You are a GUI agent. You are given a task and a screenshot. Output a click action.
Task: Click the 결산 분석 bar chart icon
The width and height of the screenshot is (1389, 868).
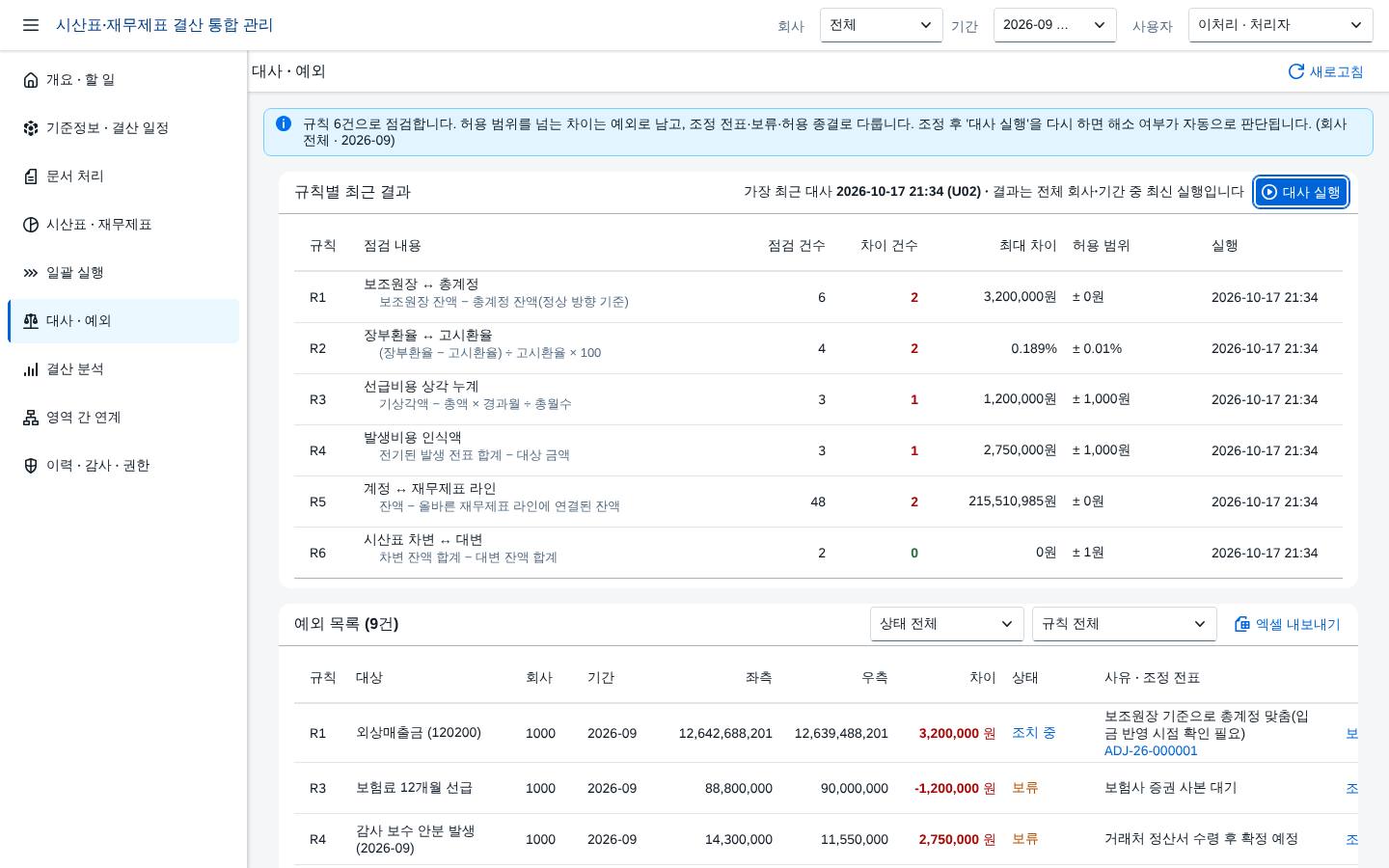31,369
